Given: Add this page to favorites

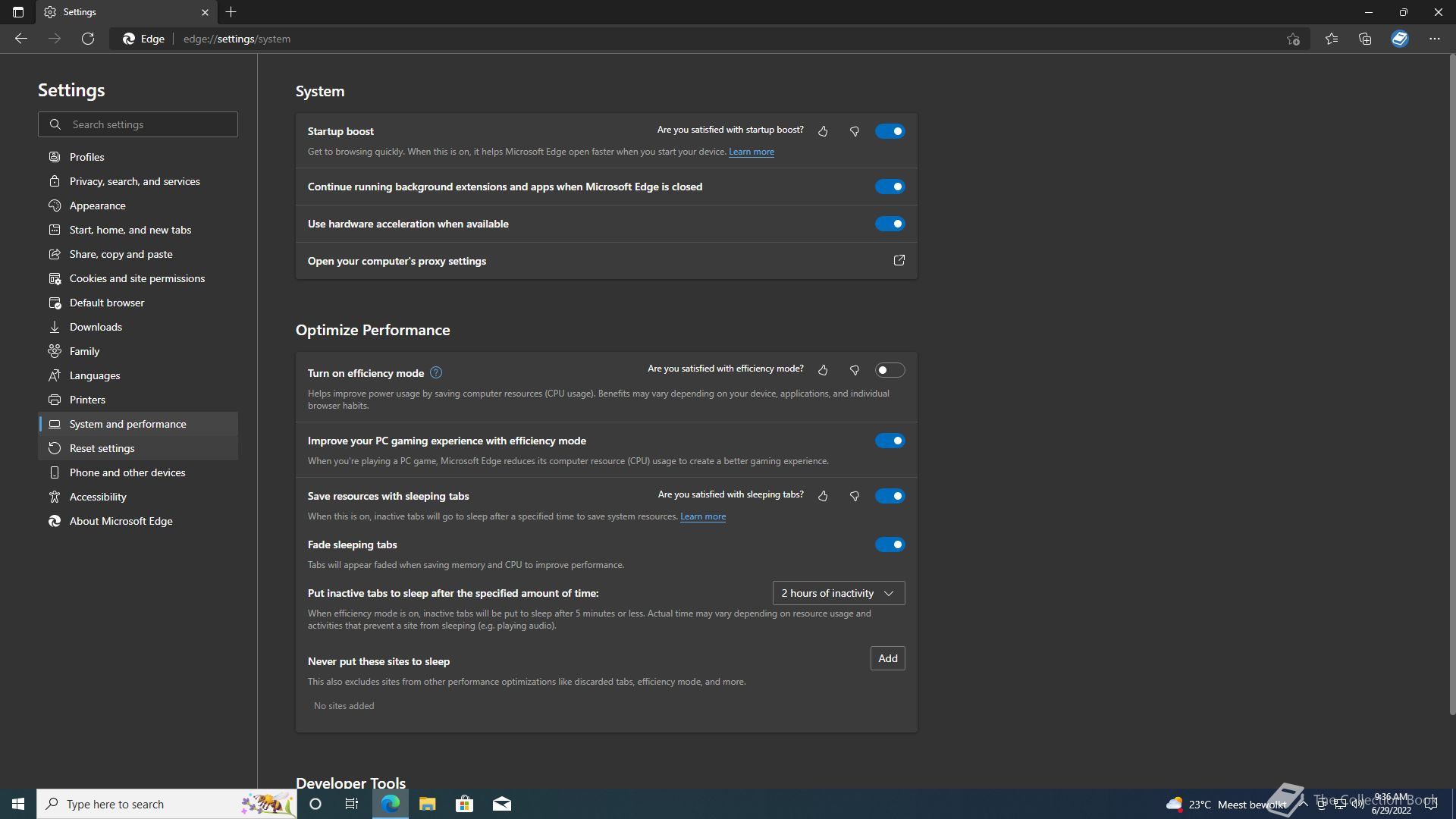Looking at the screenshot, I should click(1294, 39).
